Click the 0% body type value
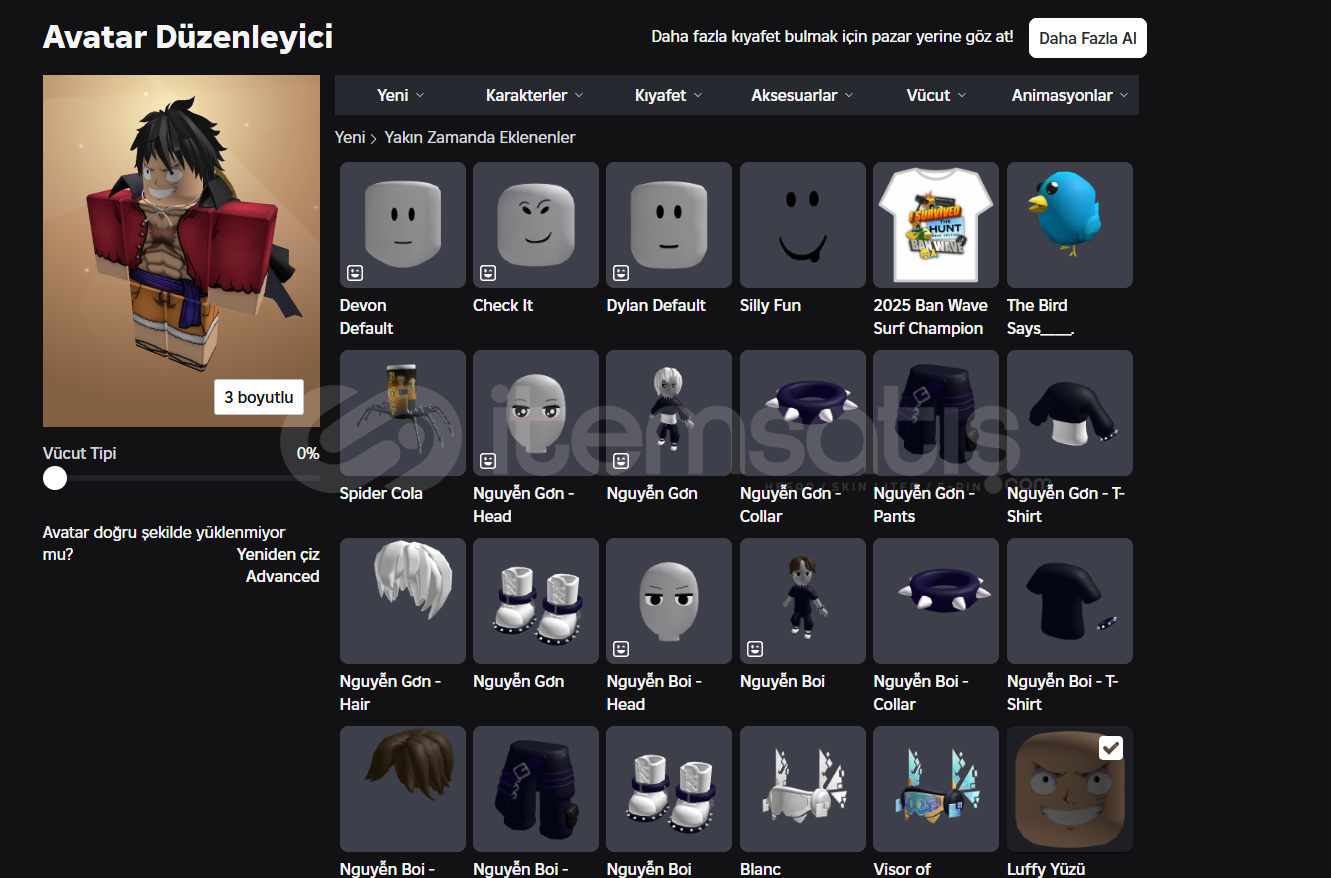 coord(308,453)
